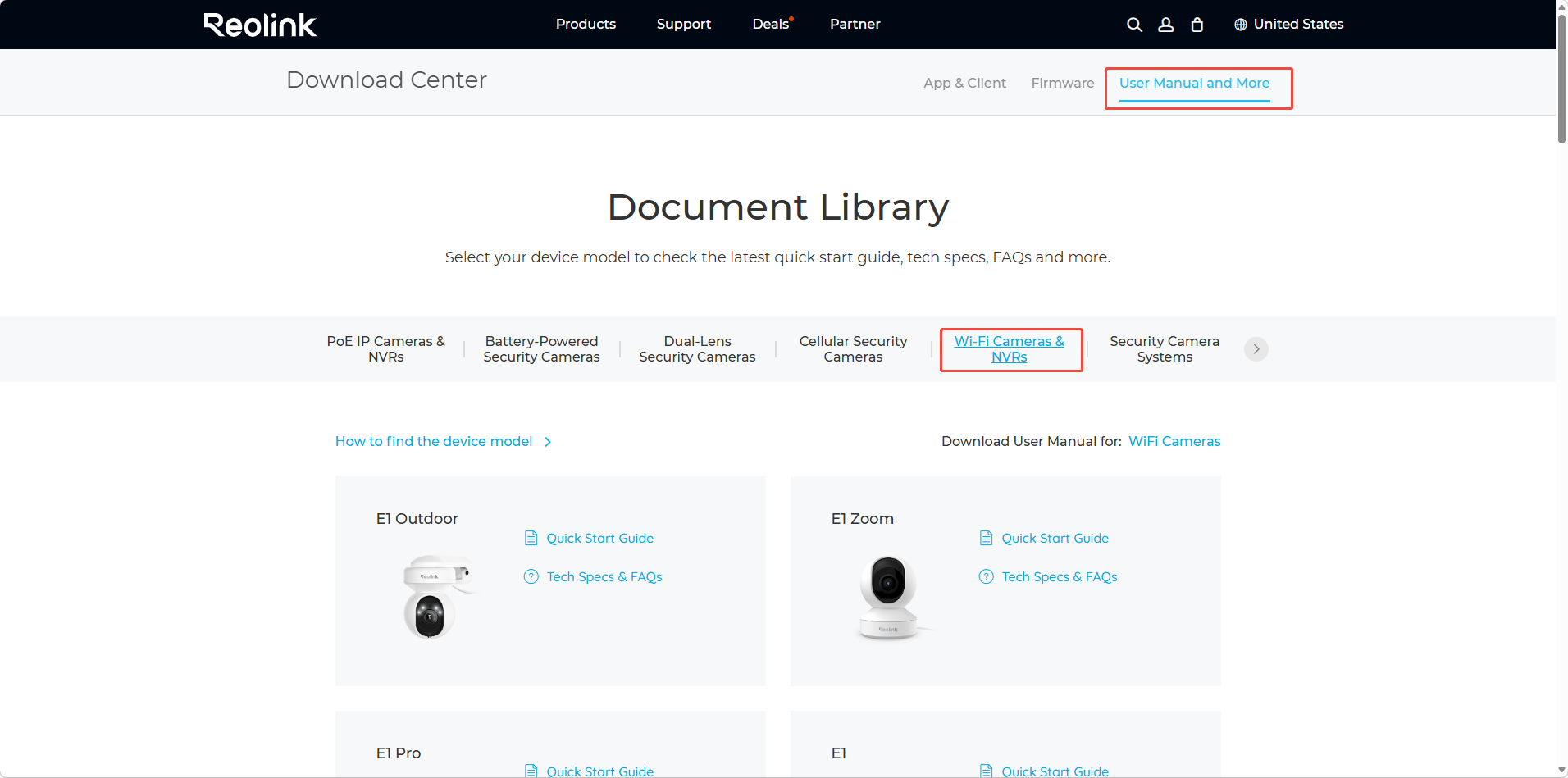The width and height of the screenshot is (1568, 778).
Task: Click E1 Zoom Quick Start Guide document icon
Action: pos(986,538)
